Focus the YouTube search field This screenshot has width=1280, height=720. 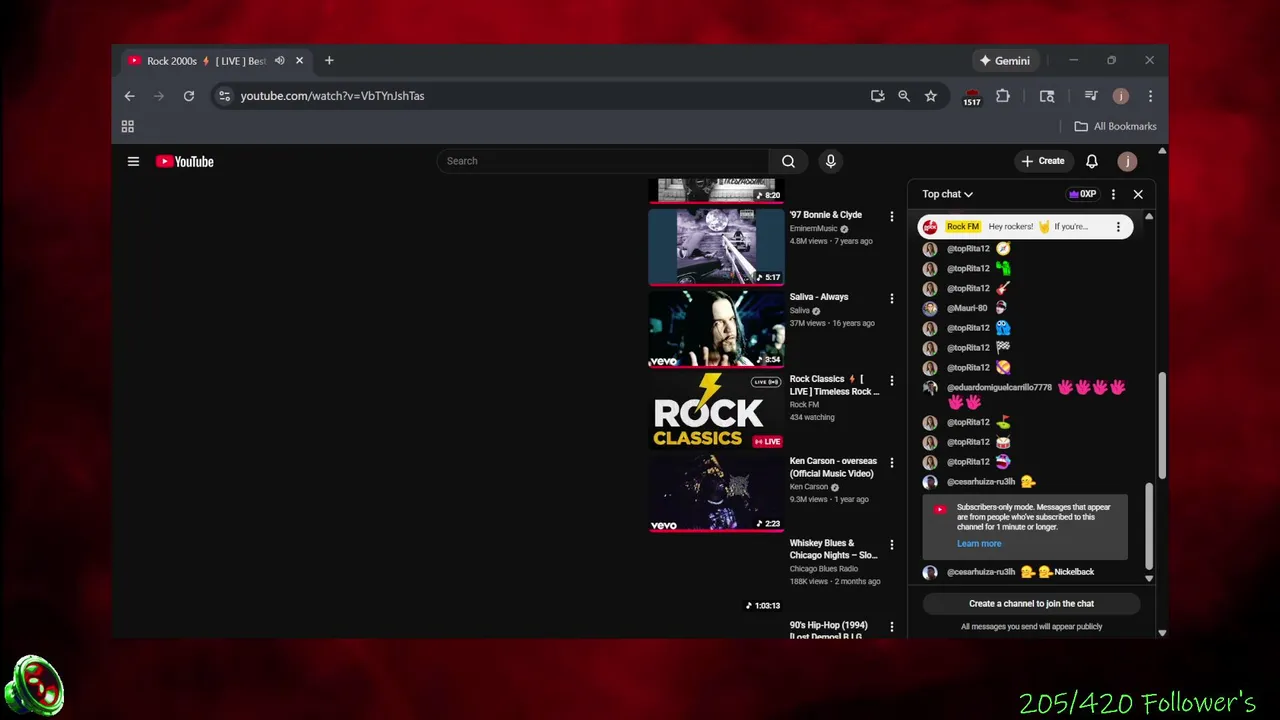[603, 161]
